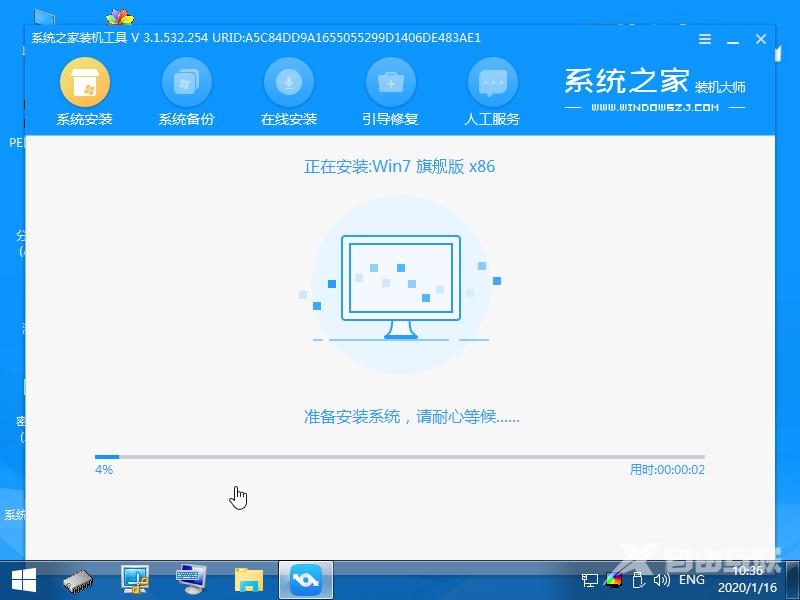Screen dimensions: 800x600
Task: Click the 正在安装:Win7 旗舰版 x86 heading
Action: coord(399,167)
